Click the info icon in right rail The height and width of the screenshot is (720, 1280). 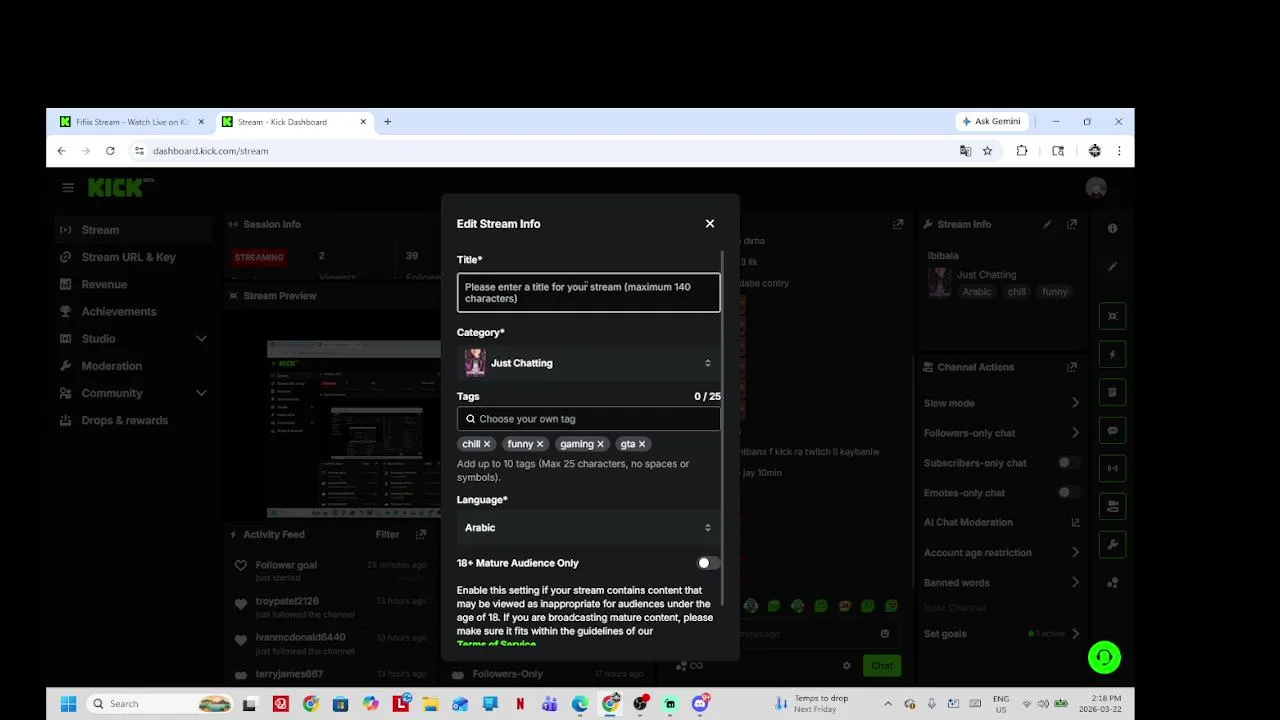pyautogui.click(x=1112, y=228)
